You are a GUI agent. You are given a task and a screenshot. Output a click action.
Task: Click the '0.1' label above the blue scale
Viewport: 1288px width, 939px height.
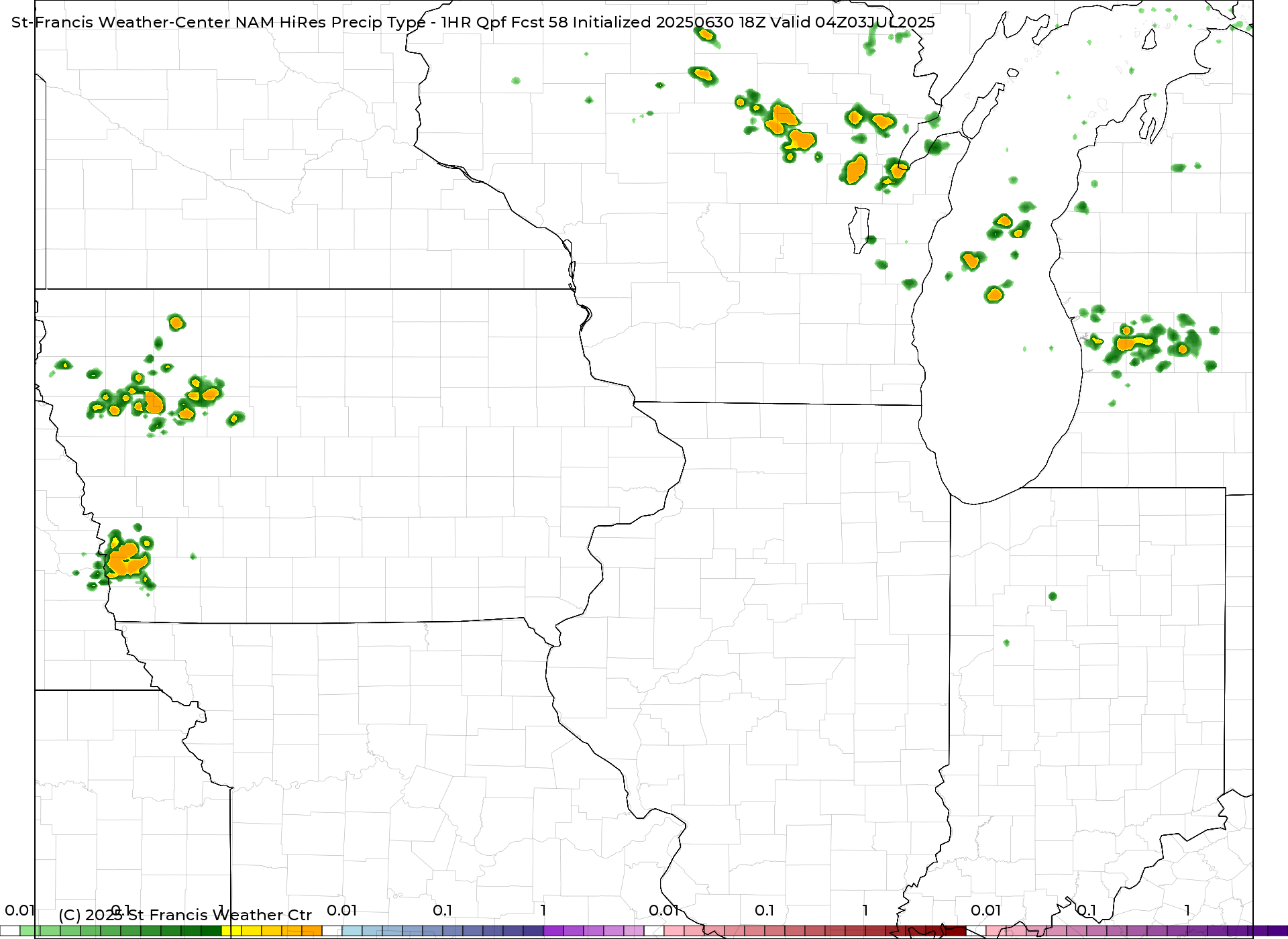(x=442, y=910)
